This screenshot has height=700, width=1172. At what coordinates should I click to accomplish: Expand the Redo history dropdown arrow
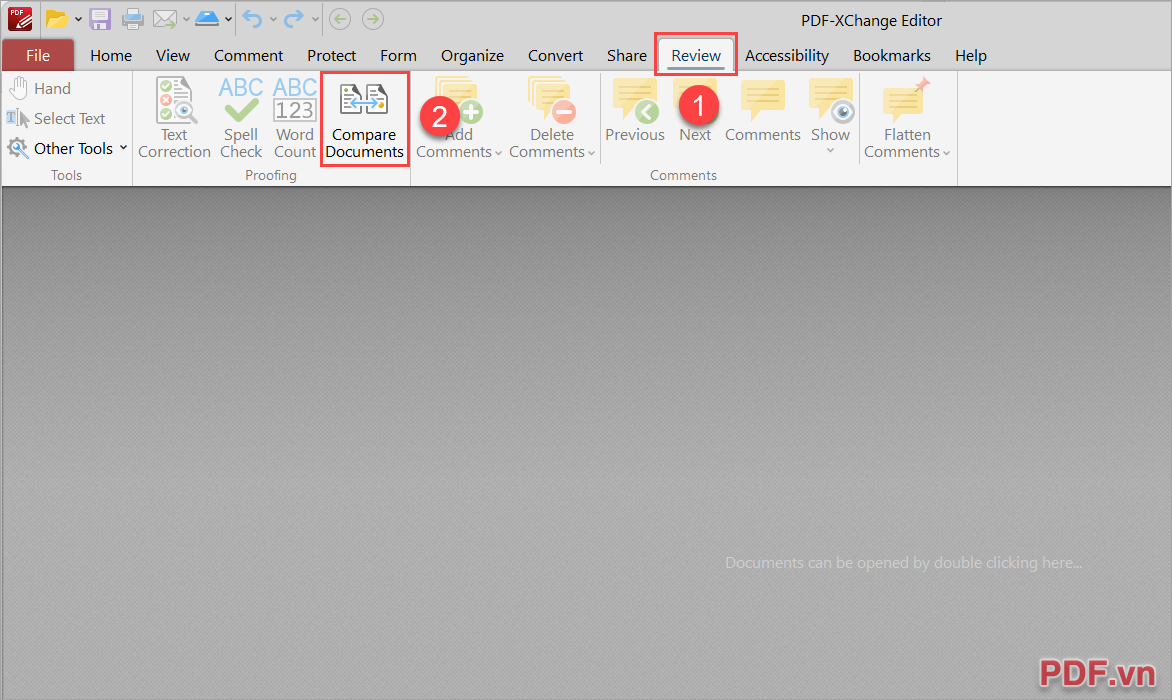point(315,19)
